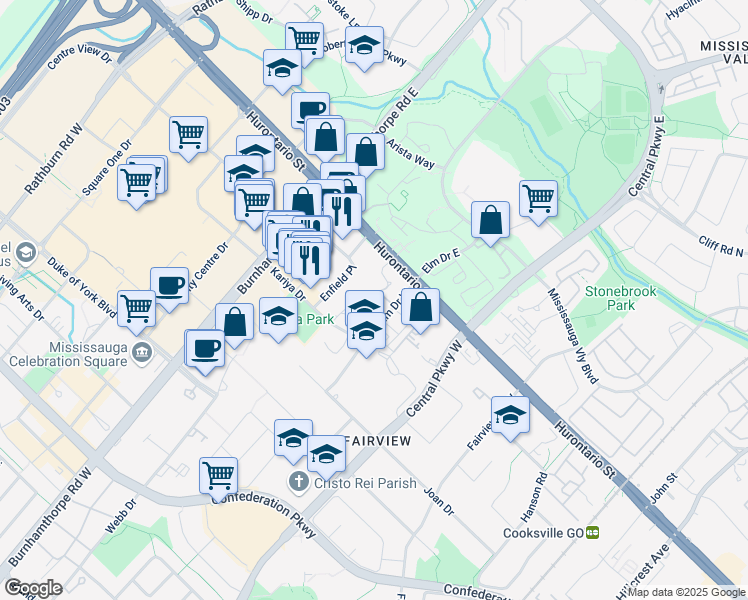Click the Hurontario St label near John St
This screenshot has height=600, width=748.
[x=585, y=449]
